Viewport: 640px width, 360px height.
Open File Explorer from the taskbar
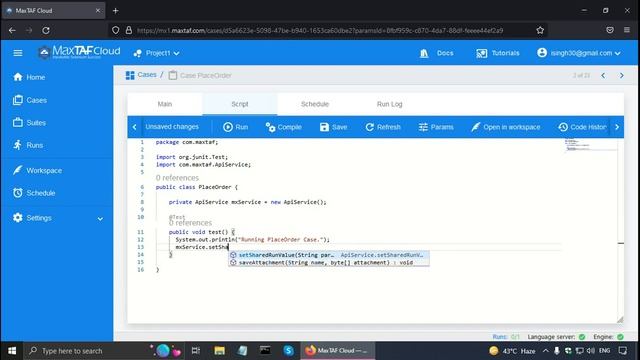pos(219,351)
